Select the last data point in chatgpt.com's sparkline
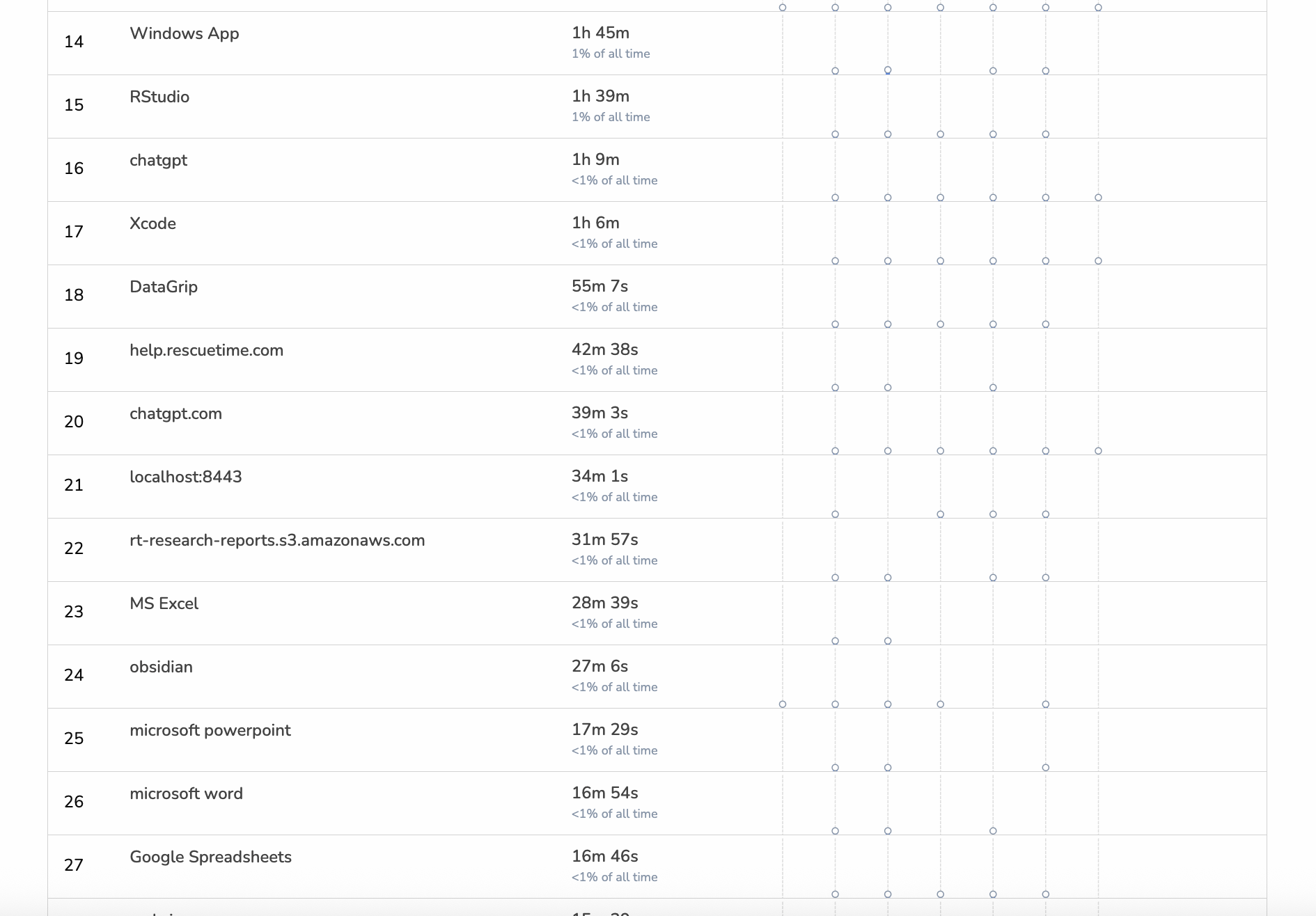 click(1098, 451)
